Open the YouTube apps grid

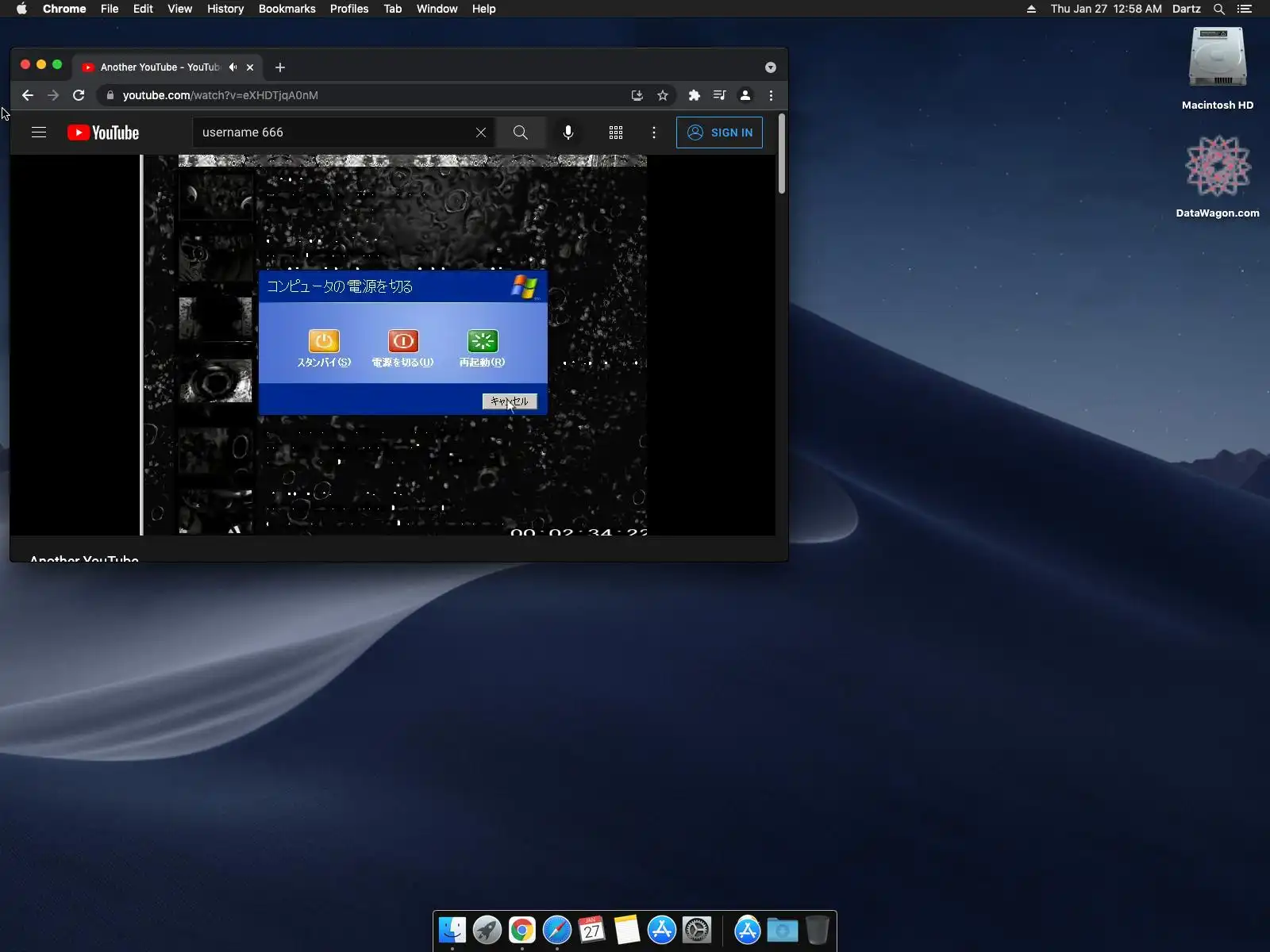616,132
